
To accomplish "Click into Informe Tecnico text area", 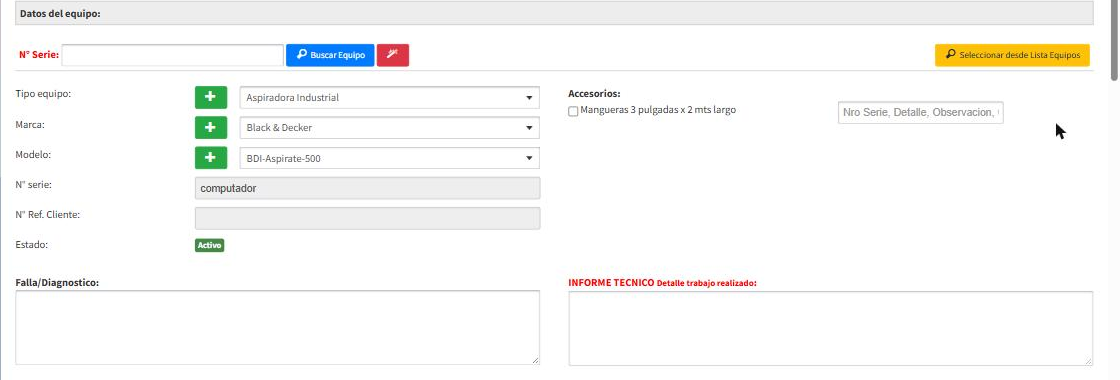I will 831,328.
